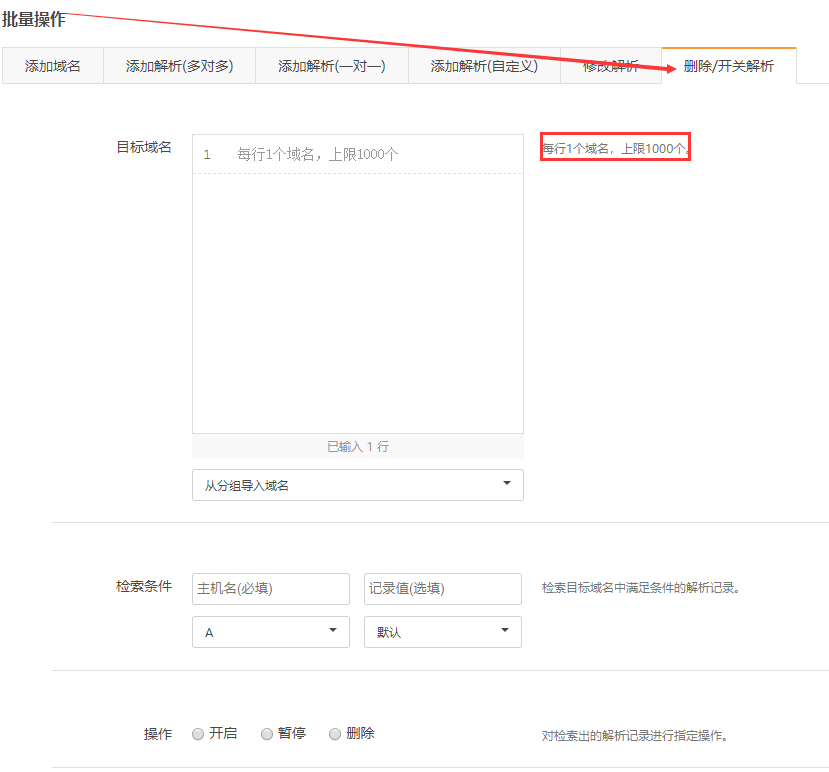829x772 pixels.
Task: Open the 添加解析(多对多) tab
Action: [179, 66]
